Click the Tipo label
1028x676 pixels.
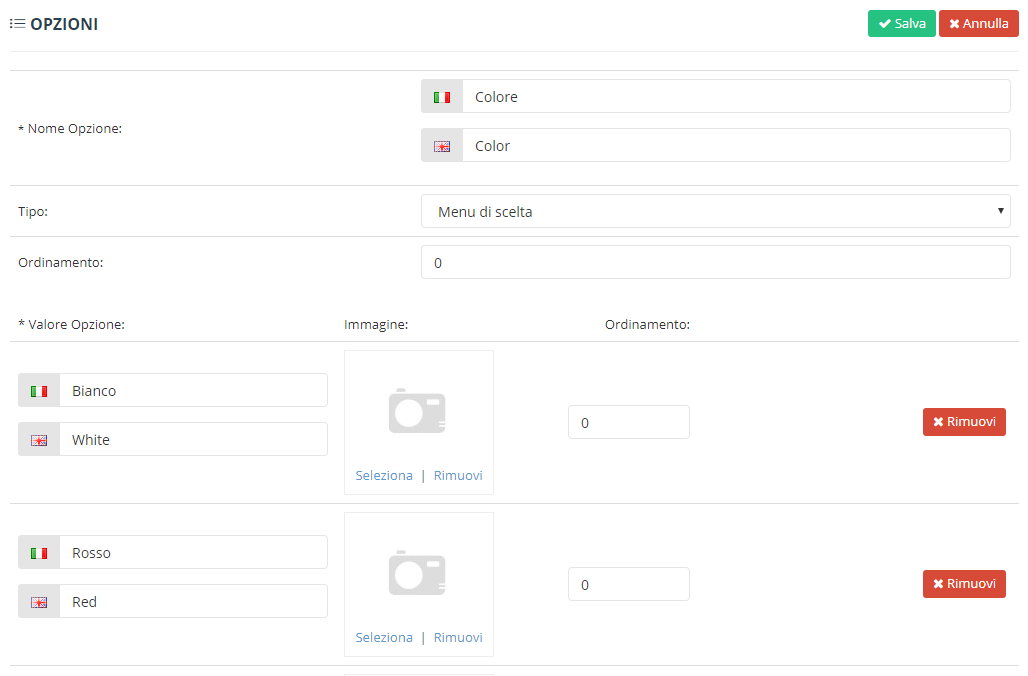[x=33, y=212]
